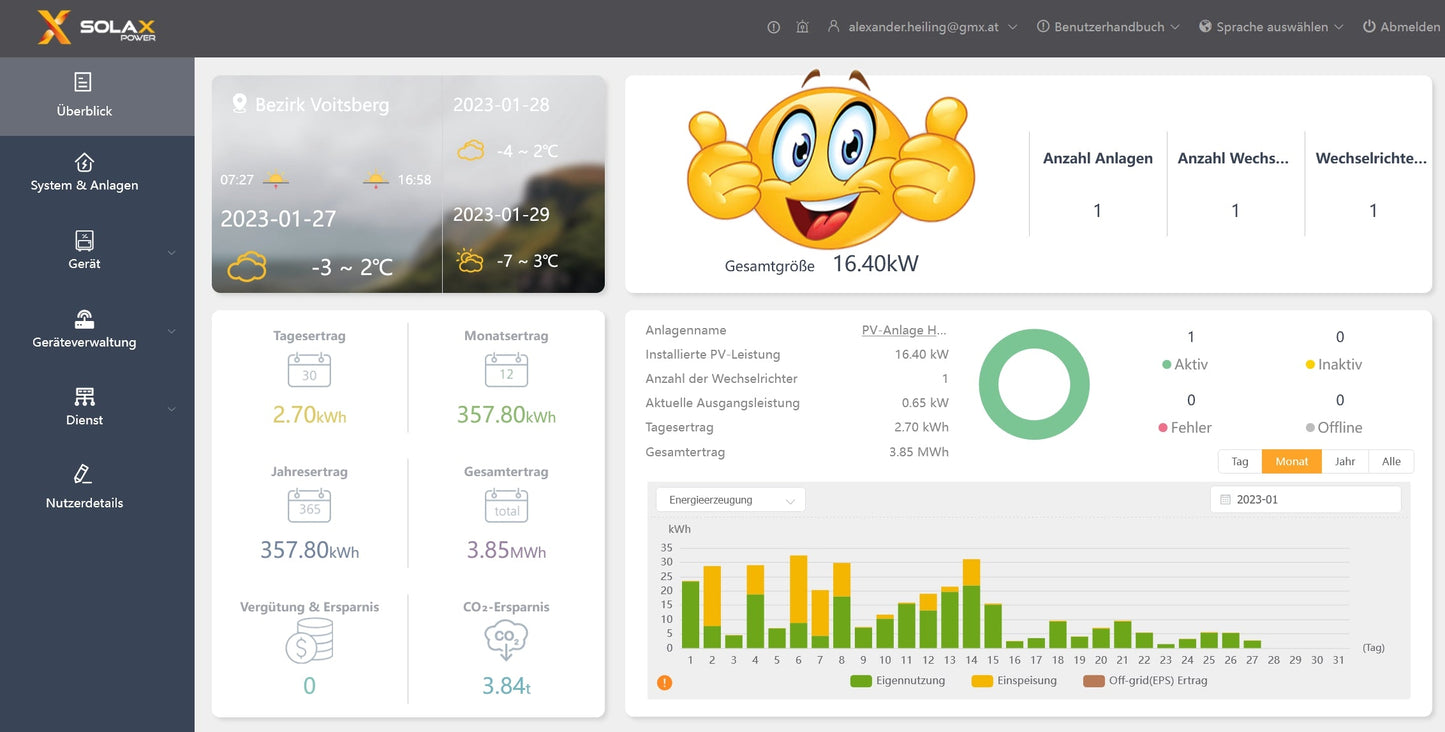Open the Dienst panel
Viewport: 1445px width, 732px height.
click(x=83, y=406)
